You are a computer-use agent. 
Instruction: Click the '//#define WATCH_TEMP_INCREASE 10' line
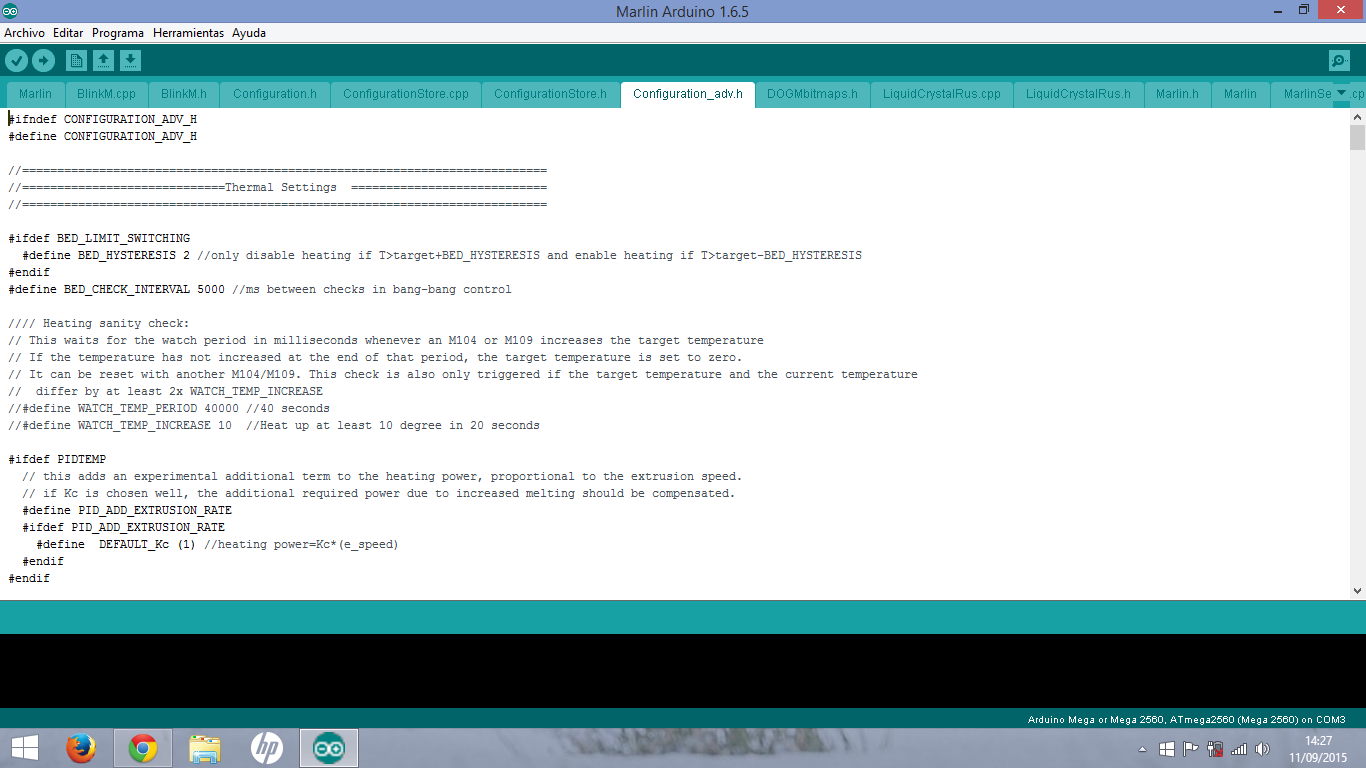[x=274, y=425]
